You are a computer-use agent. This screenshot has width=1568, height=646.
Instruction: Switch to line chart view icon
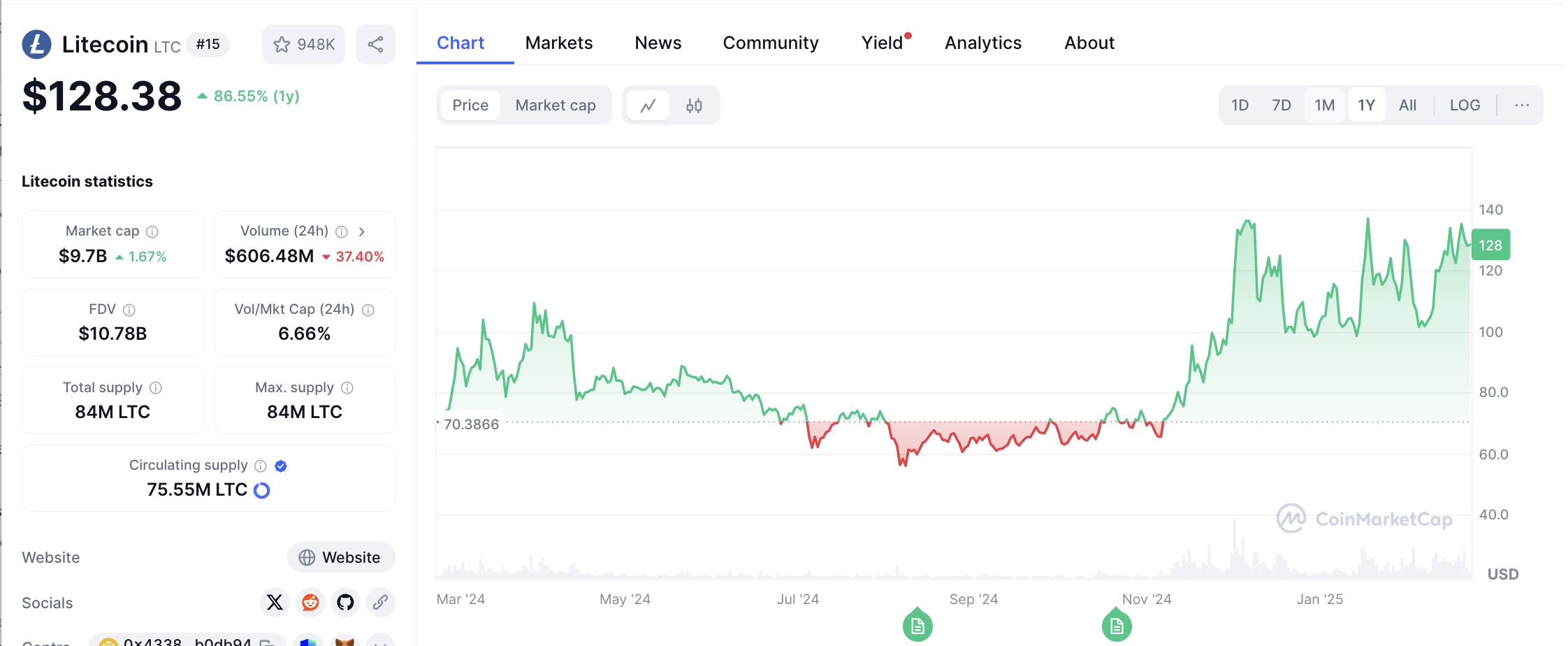point(648,106)
